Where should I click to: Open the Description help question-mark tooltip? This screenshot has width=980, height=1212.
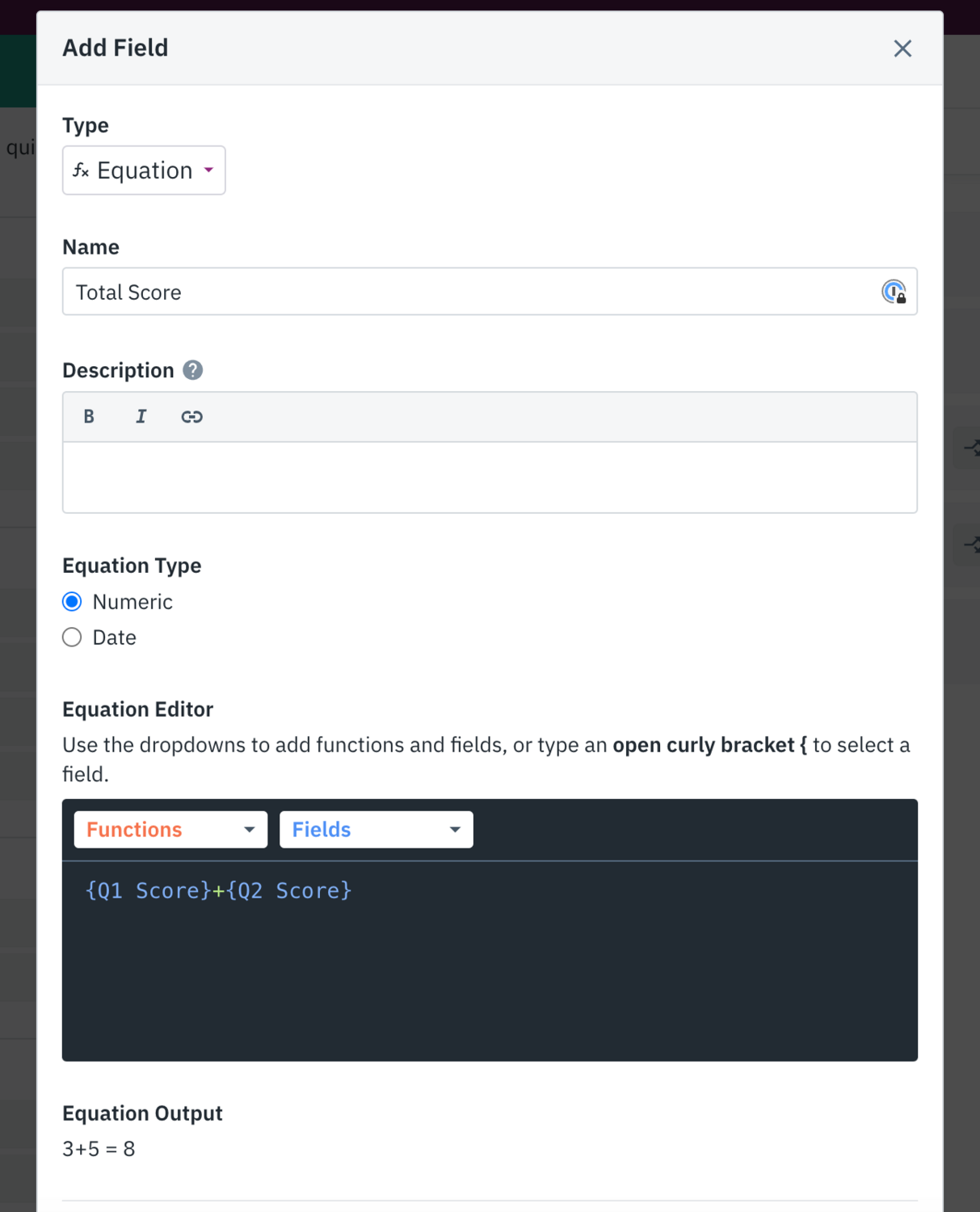(x=192, y=370)
